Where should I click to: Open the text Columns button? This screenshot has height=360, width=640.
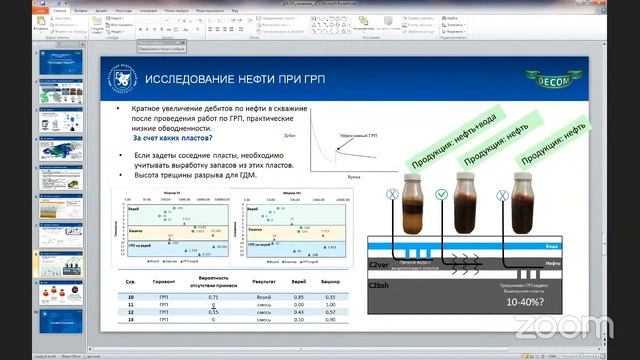(241, 29)
